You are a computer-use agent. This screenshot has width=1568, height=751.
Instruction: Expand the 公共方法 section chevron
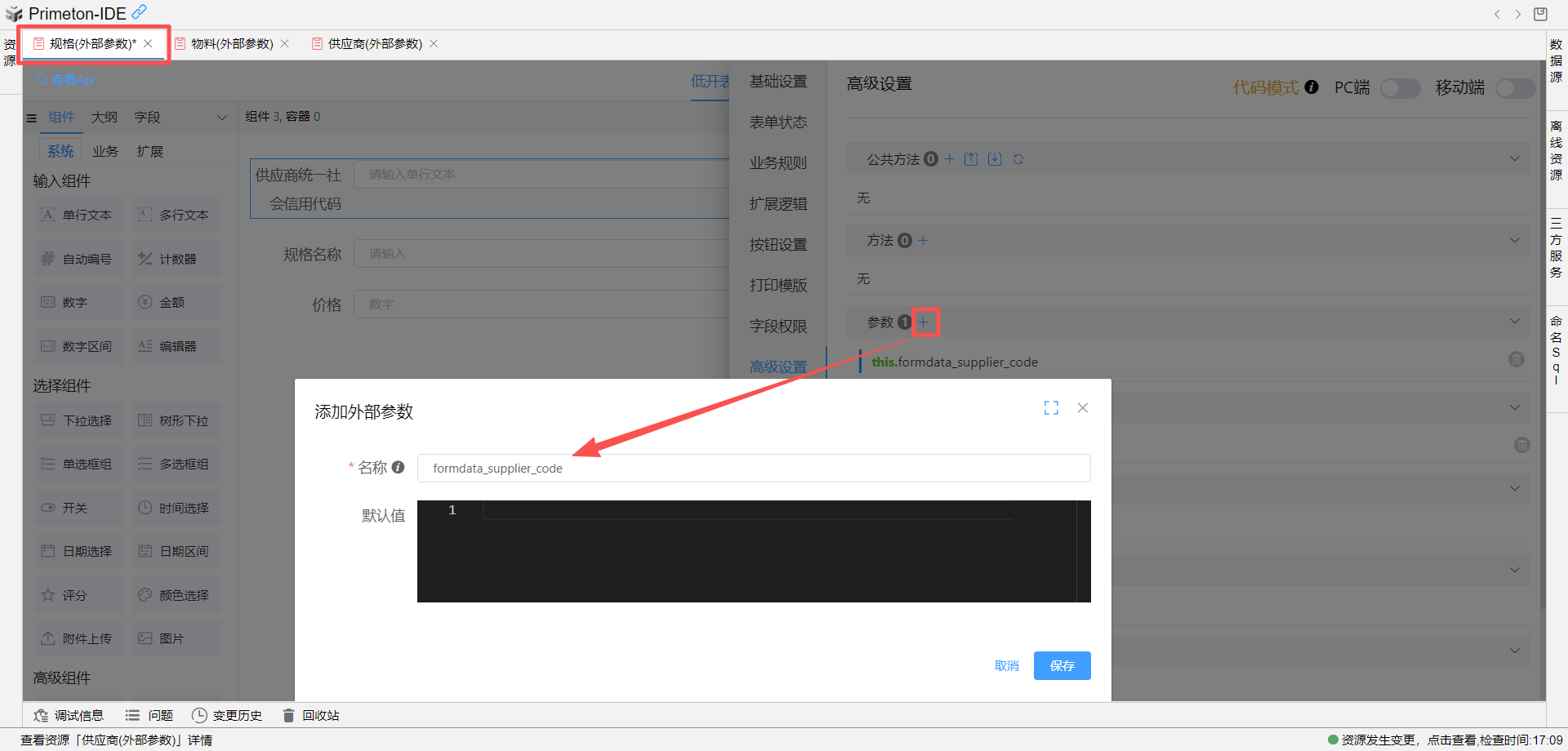[1515, 159]
